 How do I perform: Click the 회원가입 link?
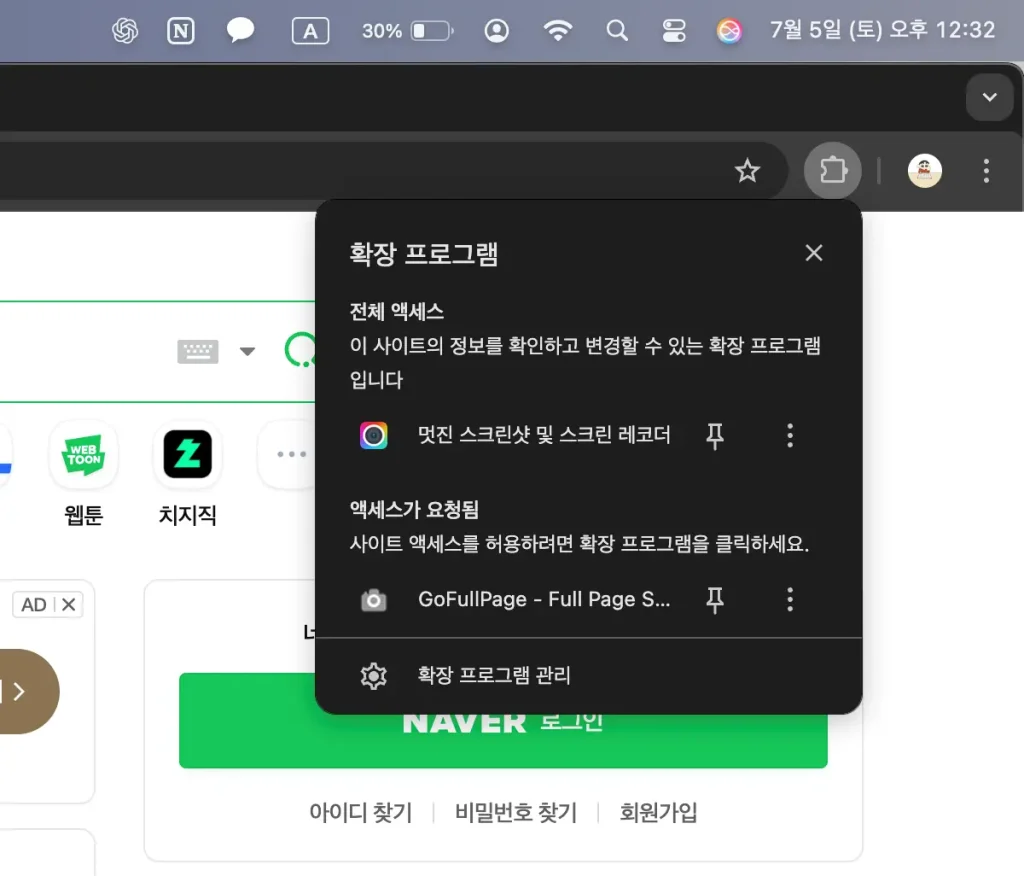pyautogui.click(x=658, y=813)
